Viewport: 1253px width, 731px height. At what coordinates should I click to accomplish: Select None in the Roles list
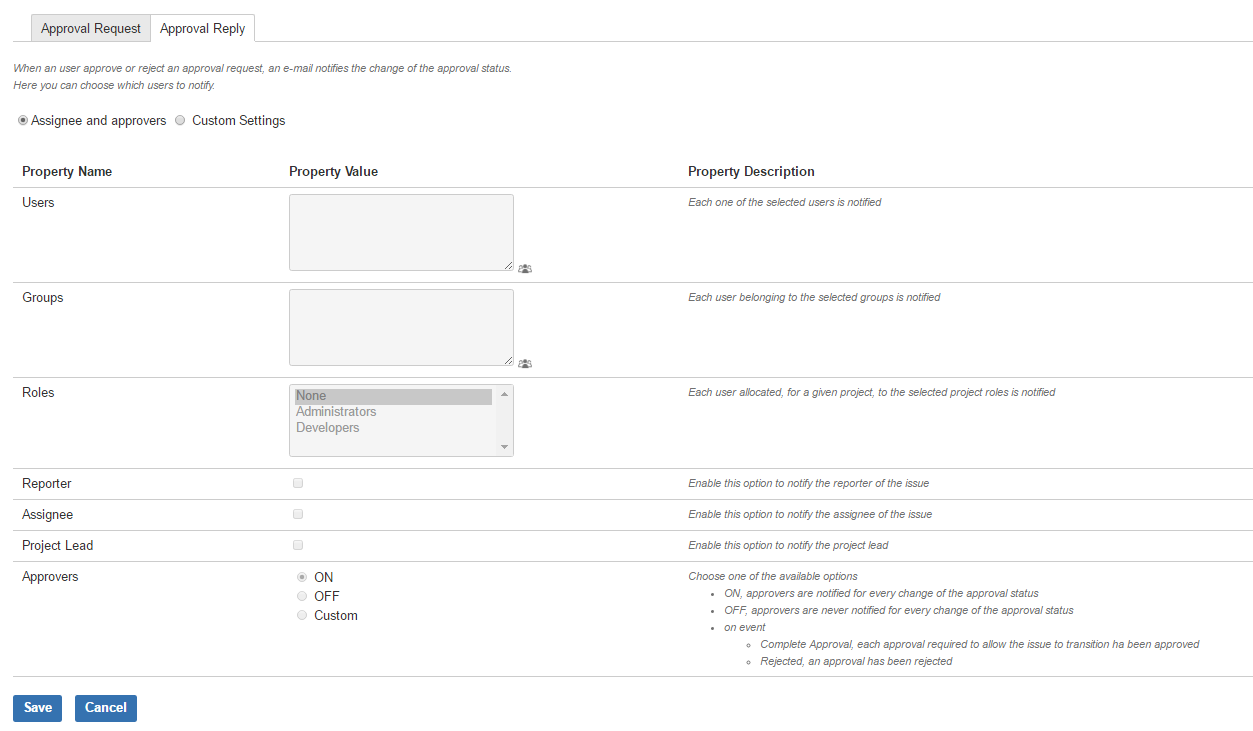[393, 396]
